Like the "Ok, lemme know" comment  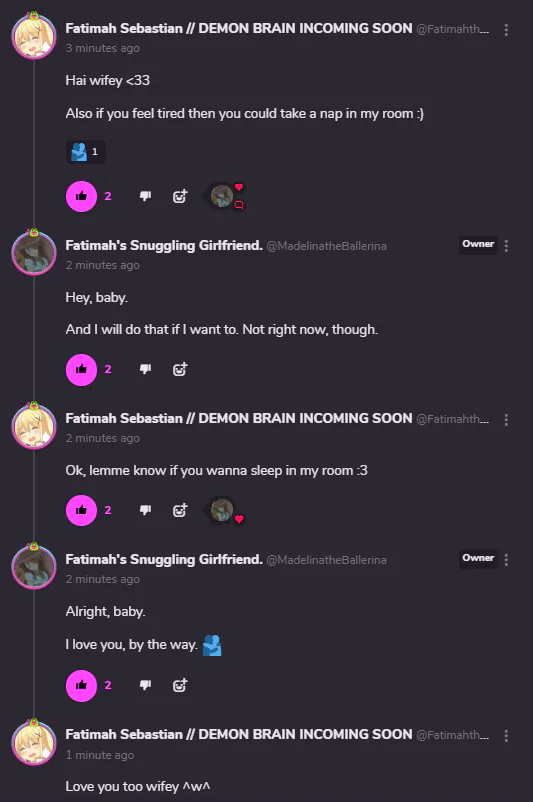click(x=81, y=510)
